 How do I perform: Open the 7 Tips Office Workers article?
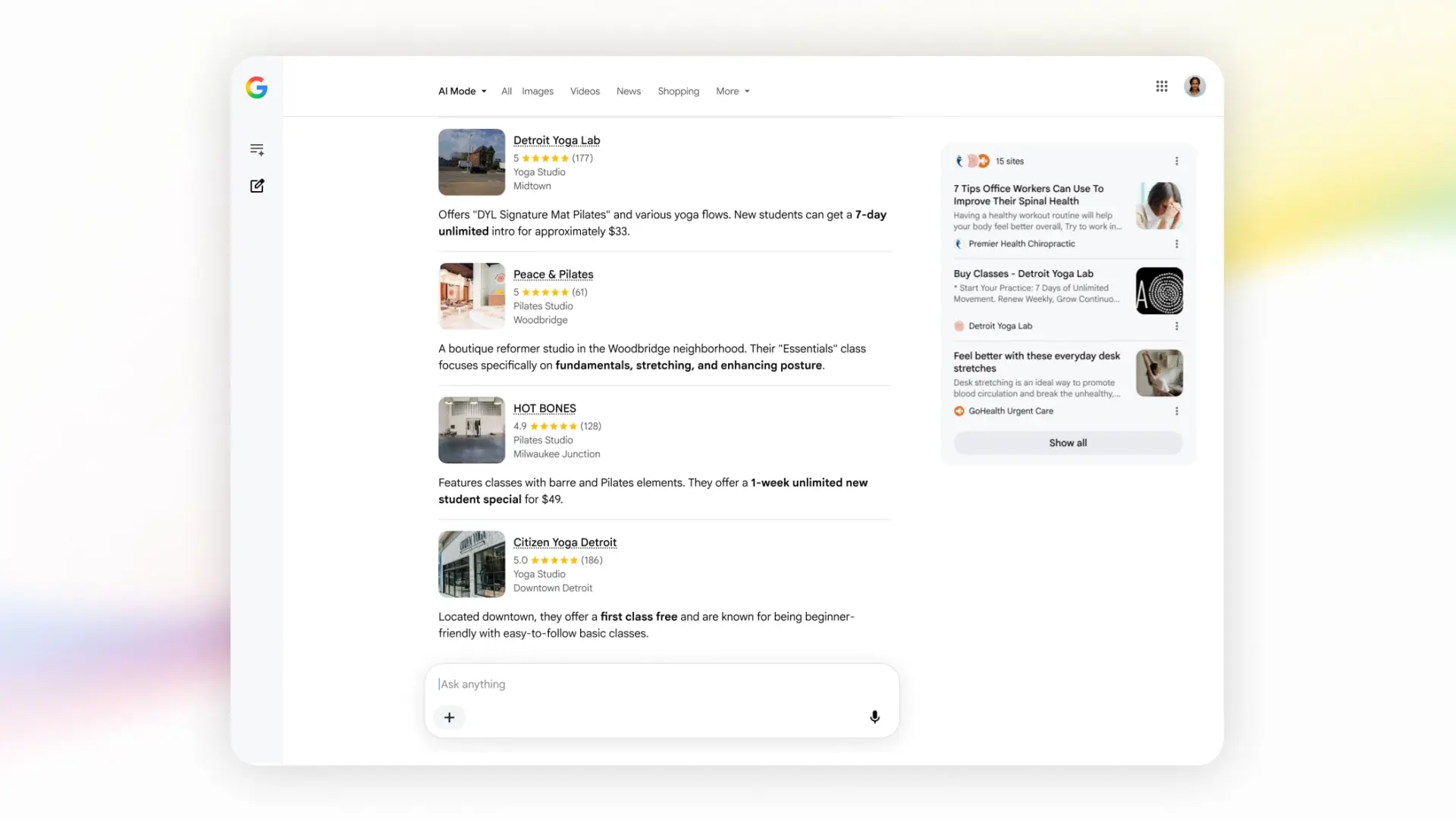click(1028, 195)
